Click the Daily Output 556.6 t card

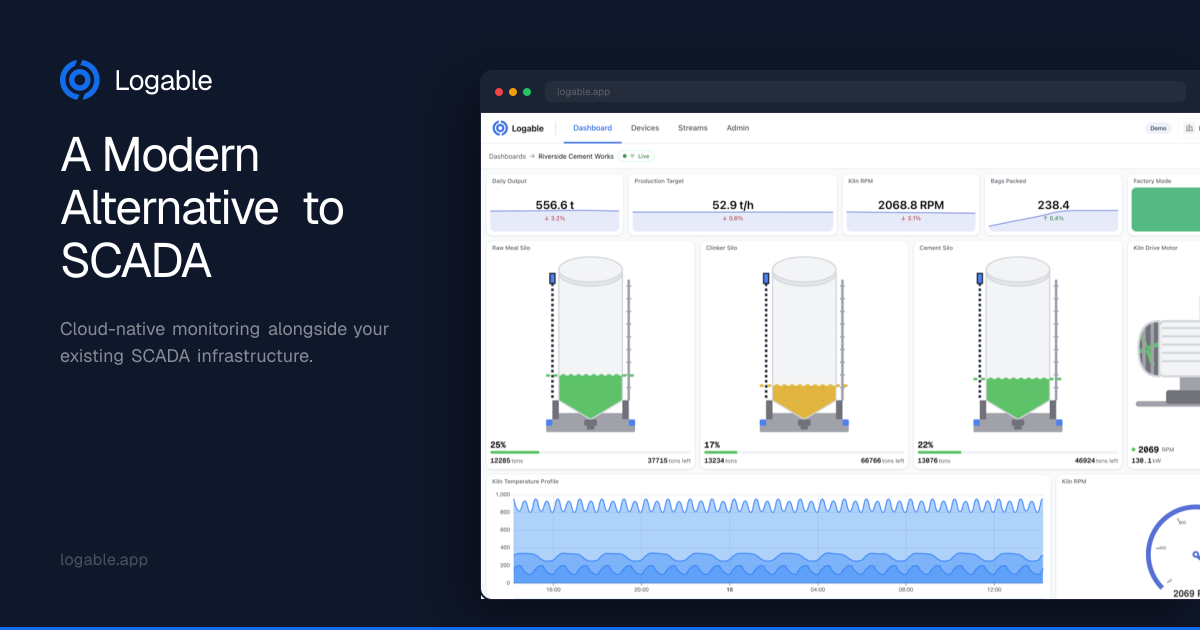(555, 205)
